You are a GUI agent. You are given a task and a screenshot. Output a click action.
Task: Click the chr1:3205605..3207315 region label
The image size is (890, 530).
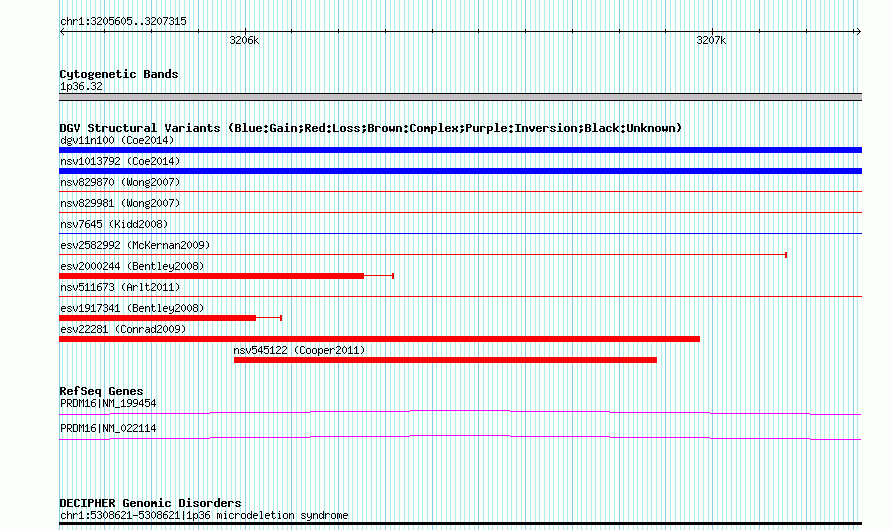[x=123, y=21]
